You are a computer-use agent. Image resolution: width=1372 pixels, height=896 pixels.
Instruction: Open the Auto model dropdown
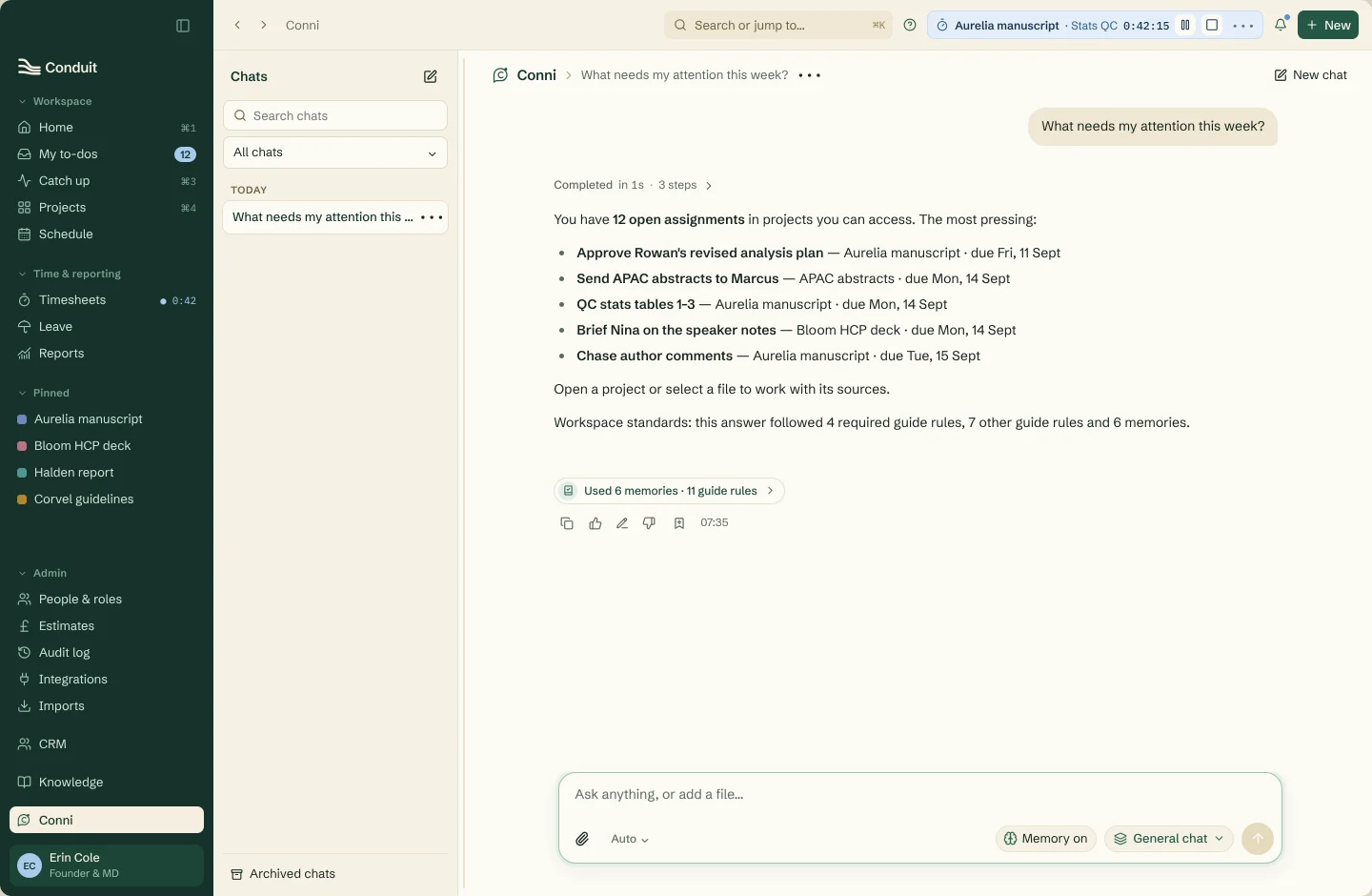630,839
